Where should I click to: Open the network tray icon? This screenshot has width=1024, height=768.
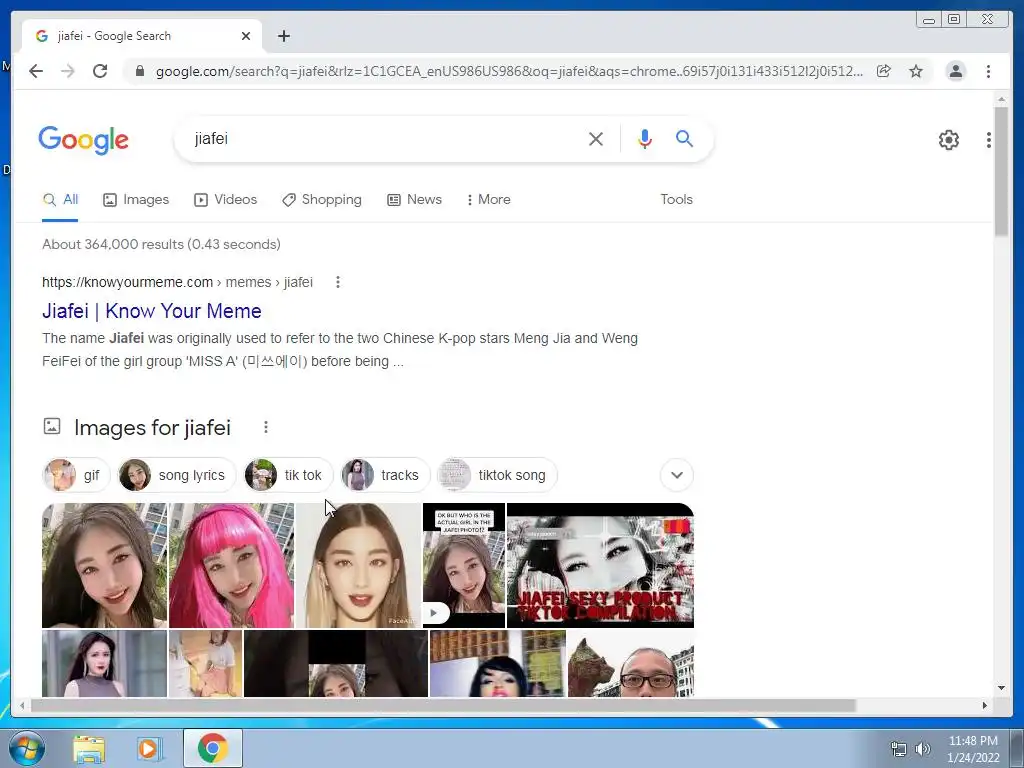[899, 749]
